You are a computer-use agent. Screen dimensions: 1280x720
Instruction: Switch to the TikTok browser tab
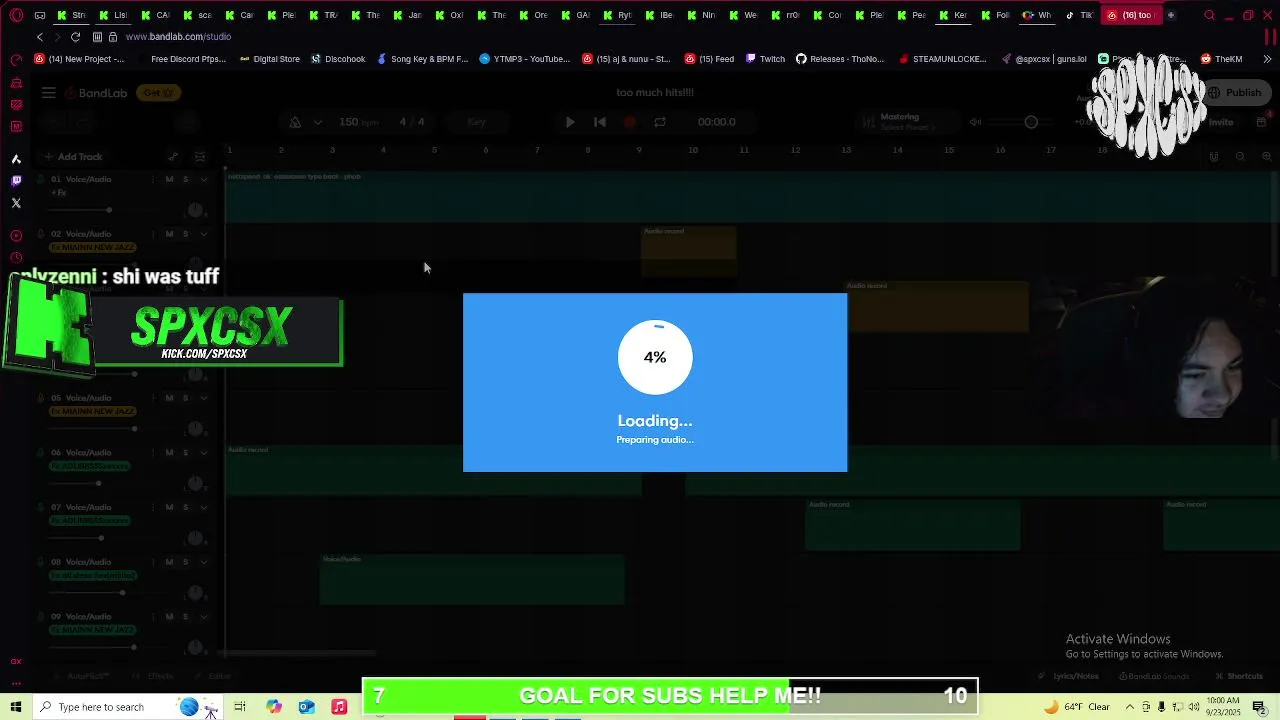click(x=1079, y=15)
